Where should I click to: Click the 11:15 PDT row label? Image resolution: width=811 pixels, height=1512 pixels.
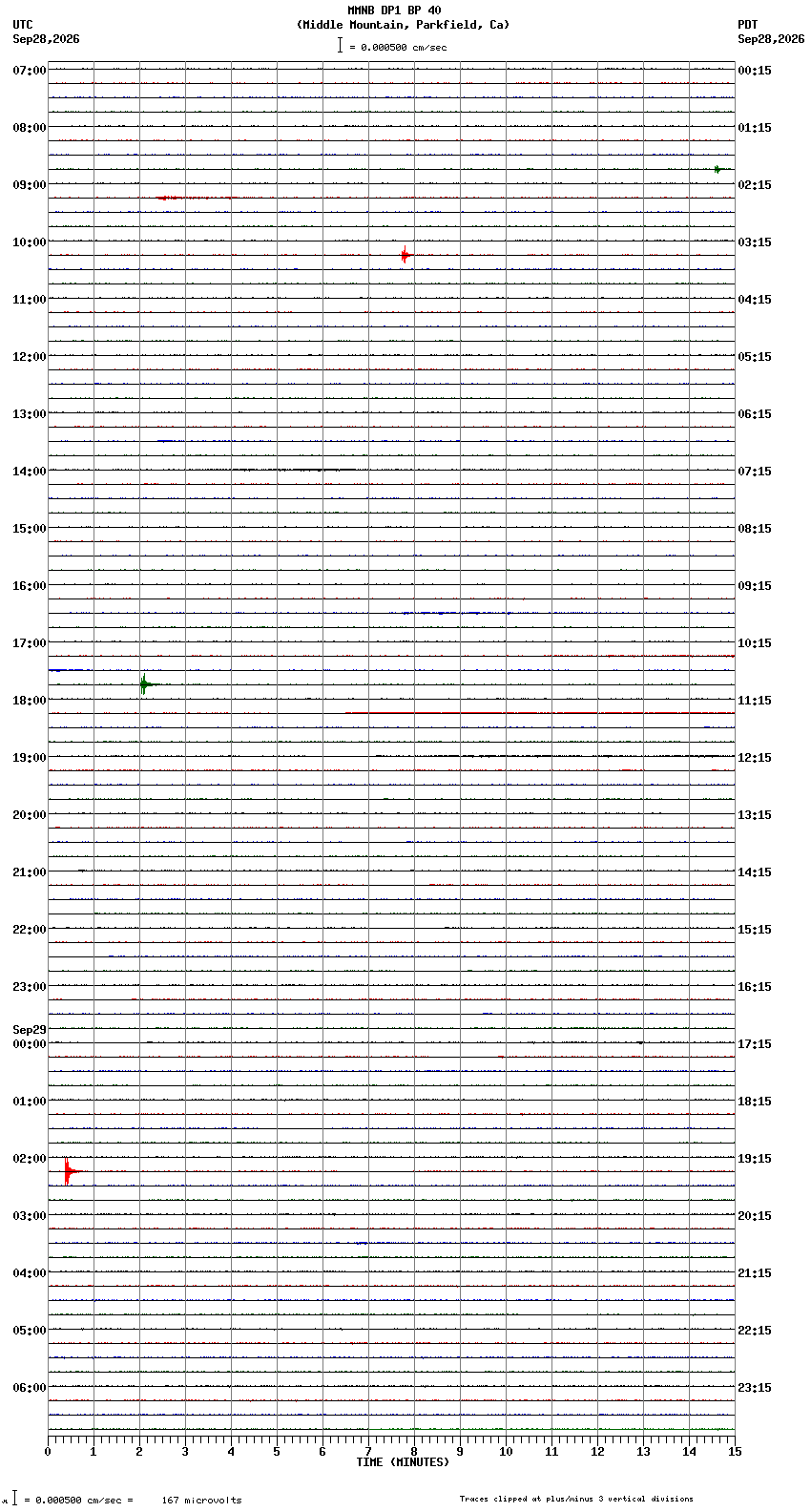[x=755, y=701]
